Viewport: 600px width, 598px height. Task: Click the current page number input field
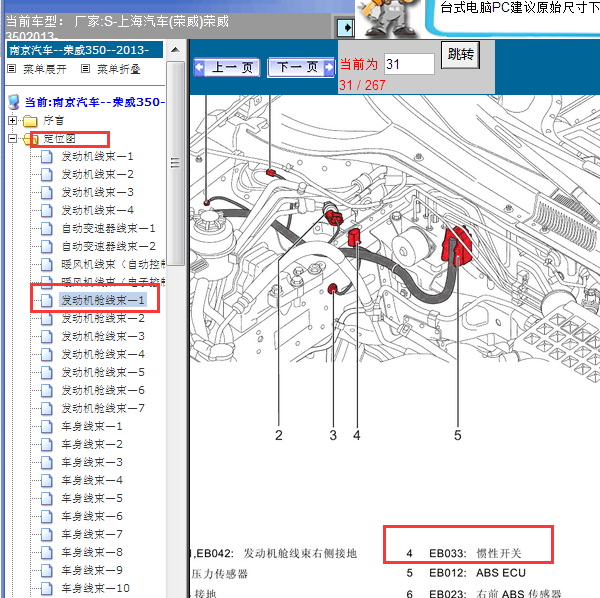click(x=409, y=64)
